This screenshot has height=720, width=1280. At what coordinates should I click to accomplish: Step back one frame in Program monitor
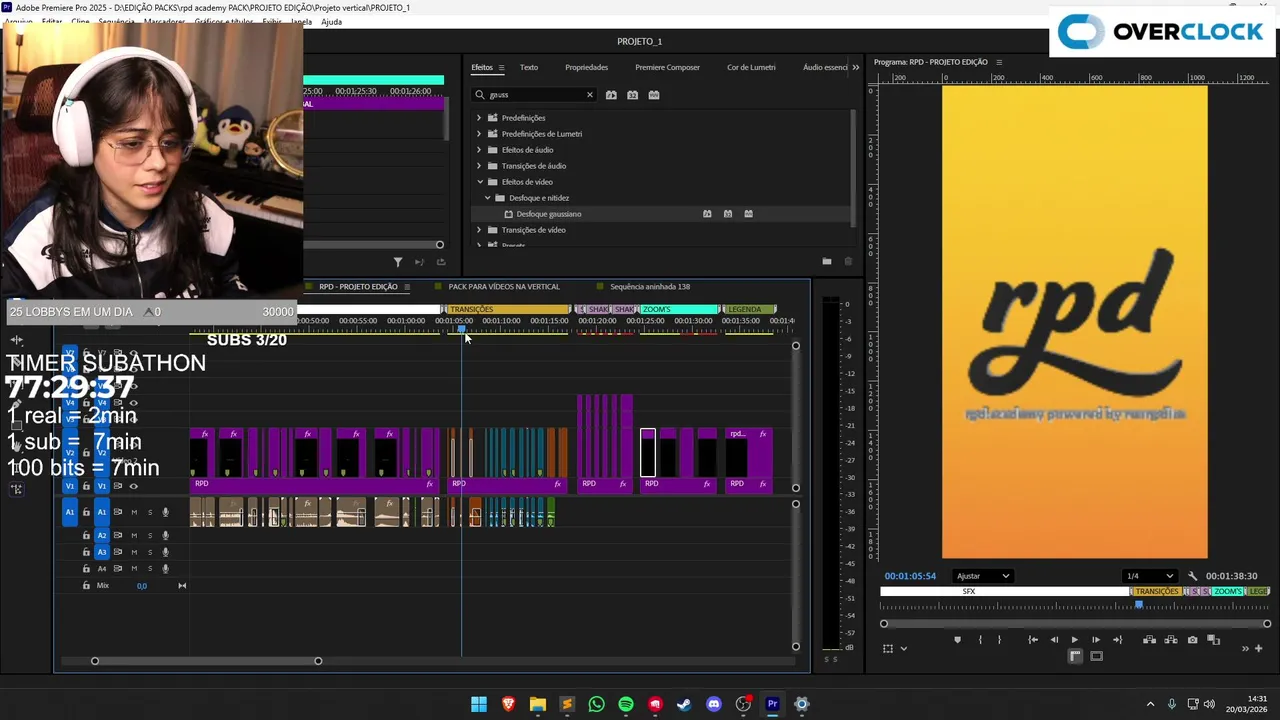click(1054, 640)
